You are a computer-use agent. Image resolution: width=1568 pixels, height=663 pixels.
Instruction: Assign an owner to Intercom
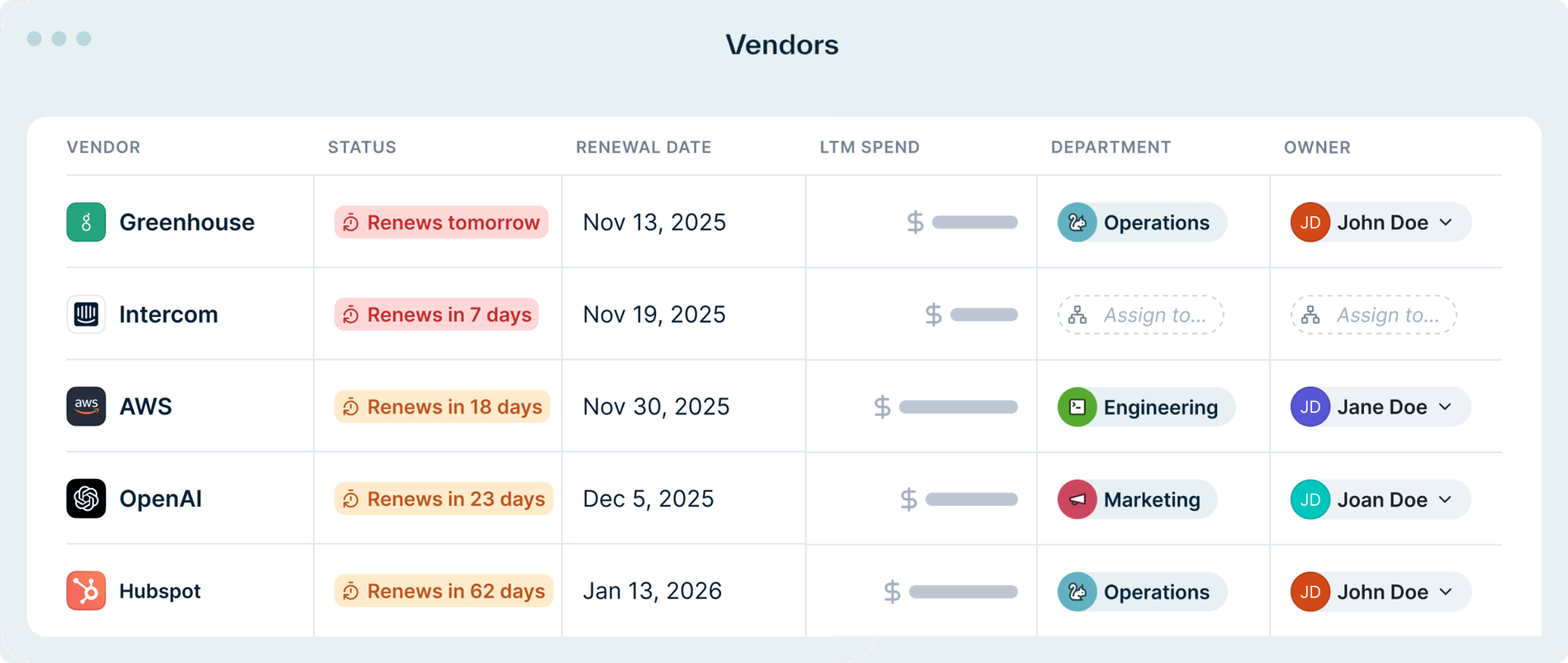[1373, 315]
